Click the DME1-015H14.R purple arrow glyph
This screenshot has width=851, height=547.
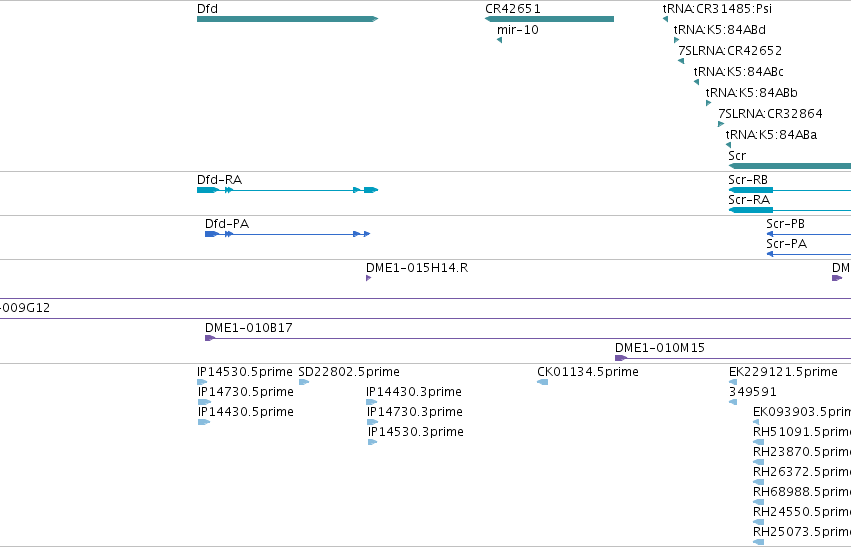369,278
